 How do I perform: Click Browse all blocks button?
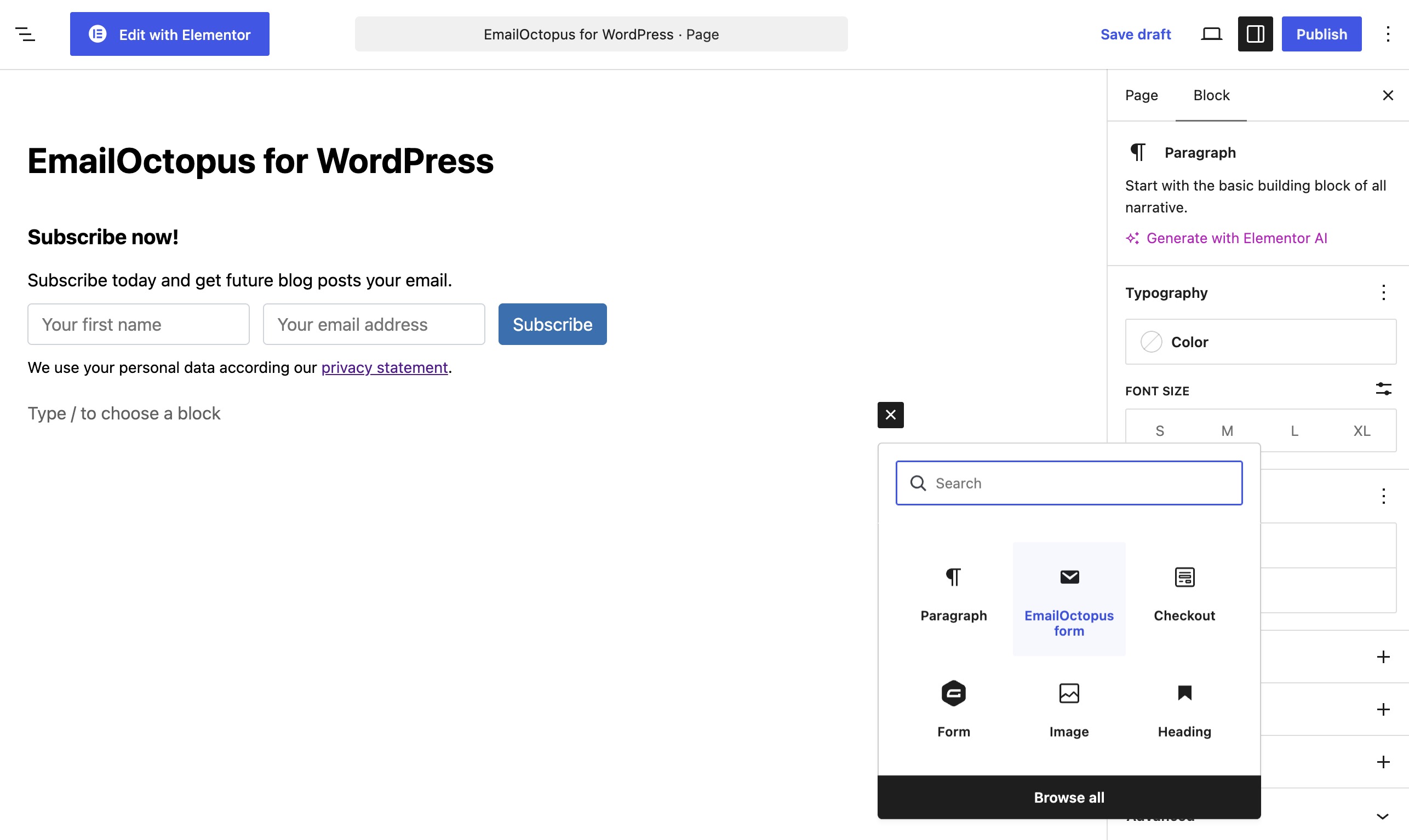(1069, 797)
